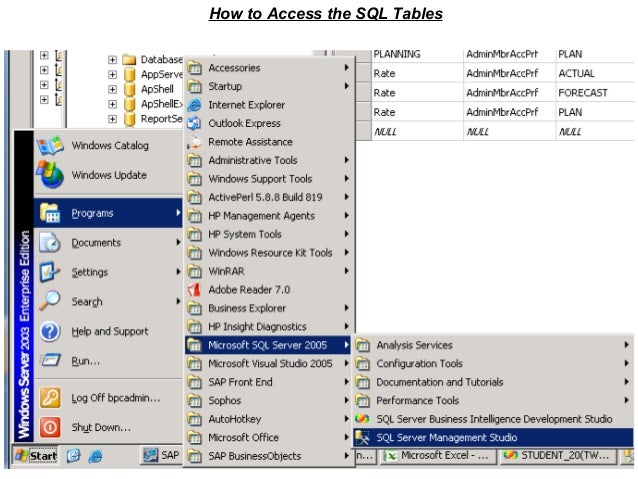The image size is (638, 479).
Task: Click the Microsoft SQL Server 2005 folder icon
Action: coord(194,345)
